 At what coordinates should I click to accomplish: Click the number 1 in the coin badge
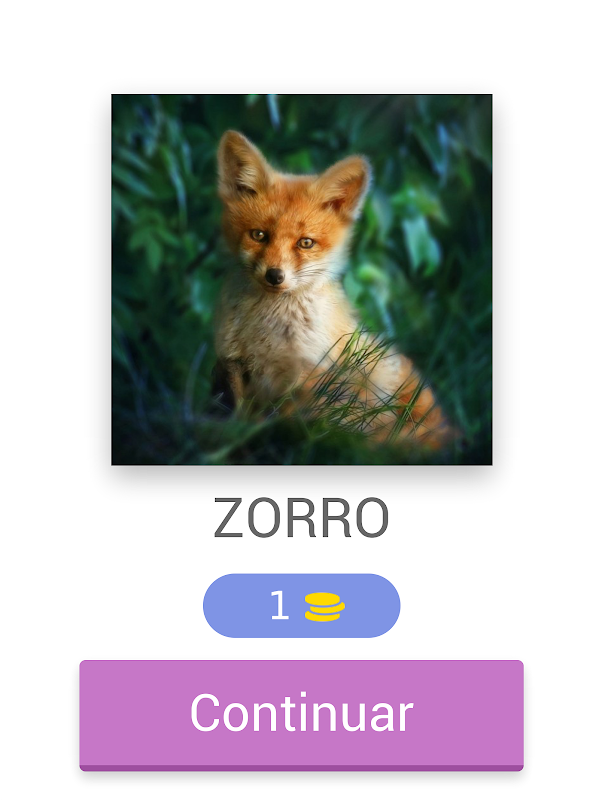[x=280, y=605]
